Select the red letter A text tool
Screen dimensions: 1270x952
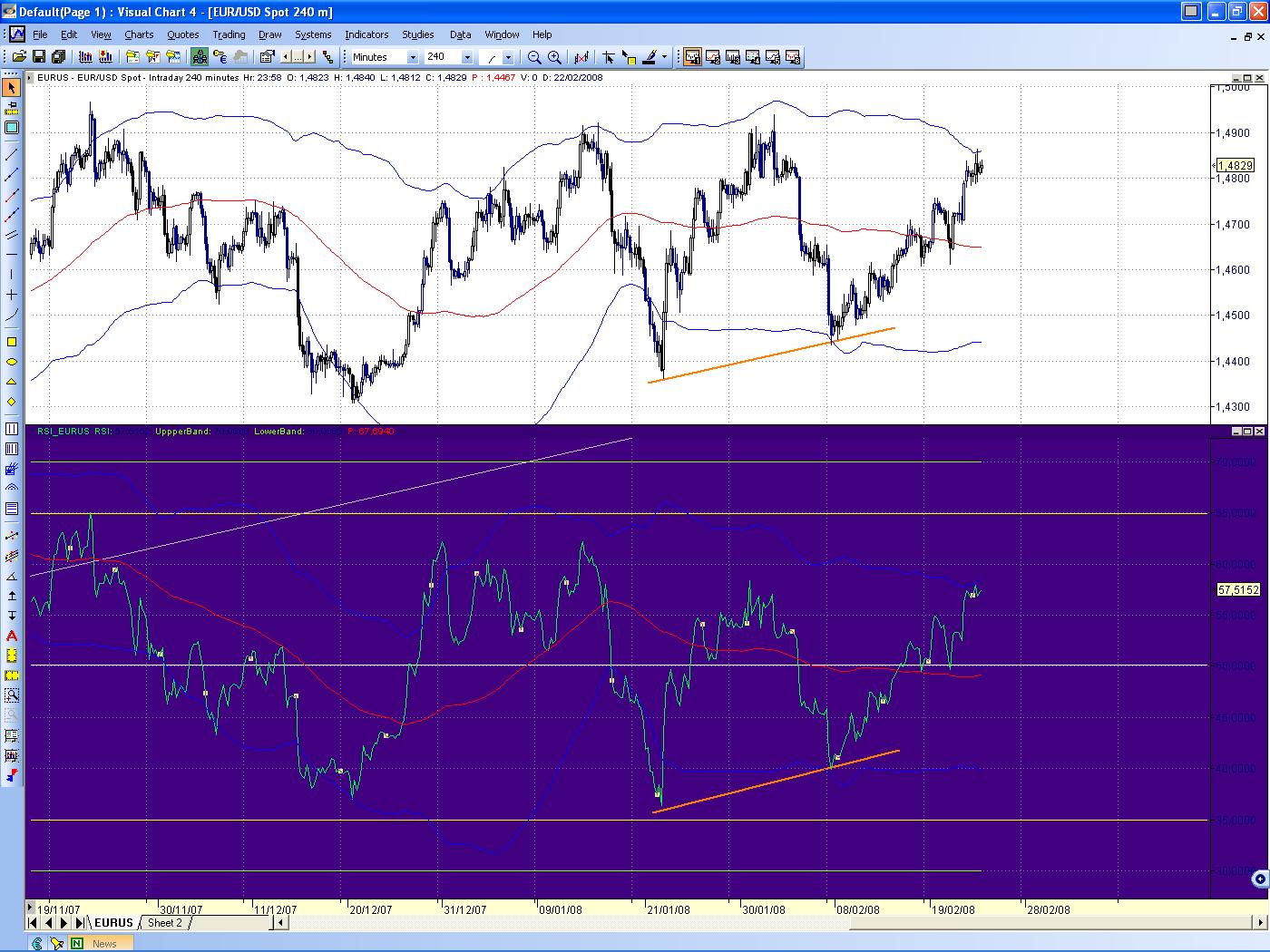12,636
